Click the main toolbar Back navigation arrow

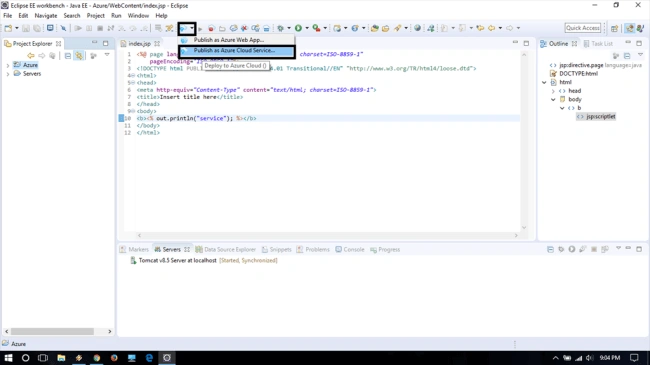[x=492, y=28]
